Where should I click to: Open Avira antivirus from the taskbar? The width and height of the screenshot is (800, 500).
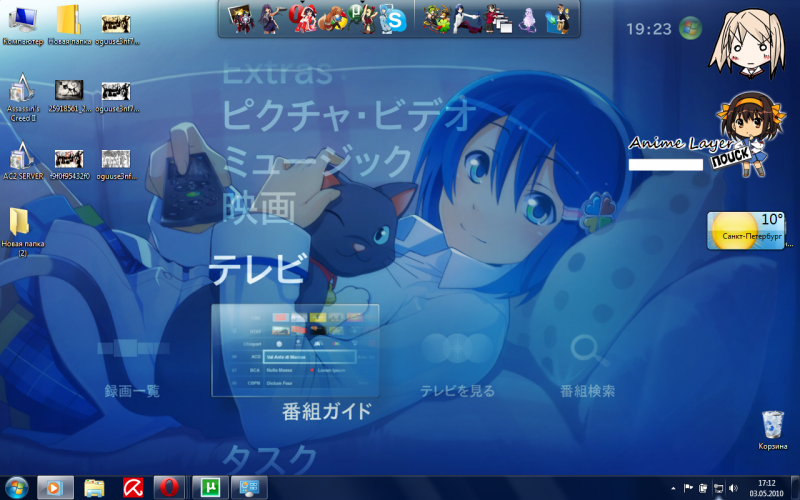point(133,488)
